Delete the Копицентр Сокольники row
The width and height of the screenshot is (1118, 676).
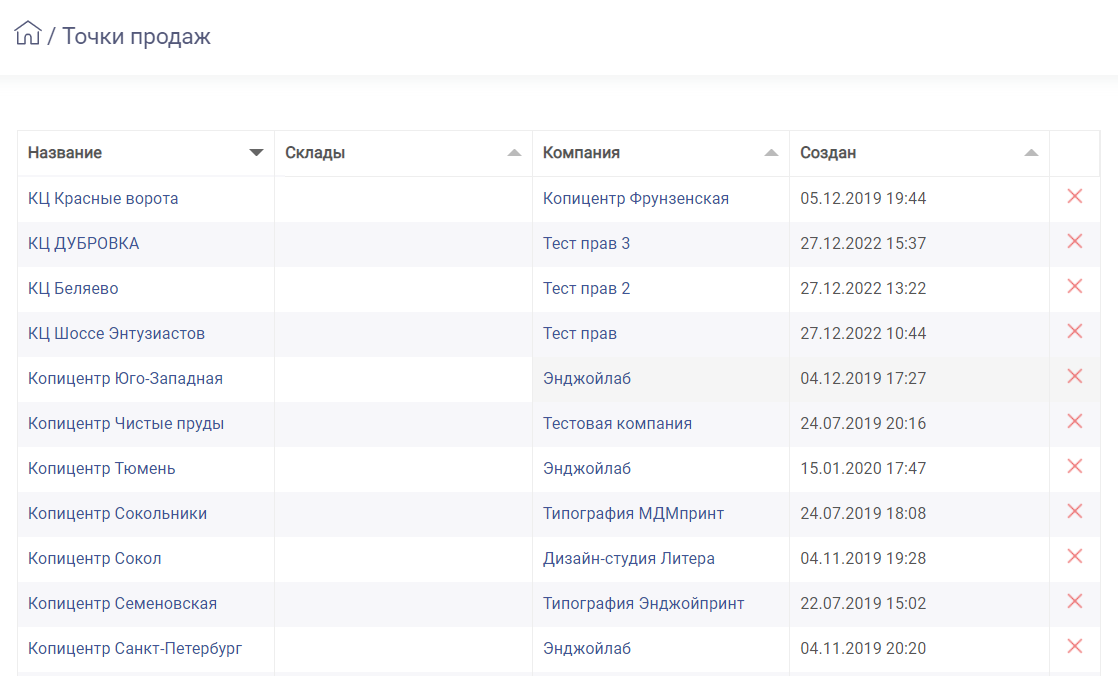point(1075,511)
